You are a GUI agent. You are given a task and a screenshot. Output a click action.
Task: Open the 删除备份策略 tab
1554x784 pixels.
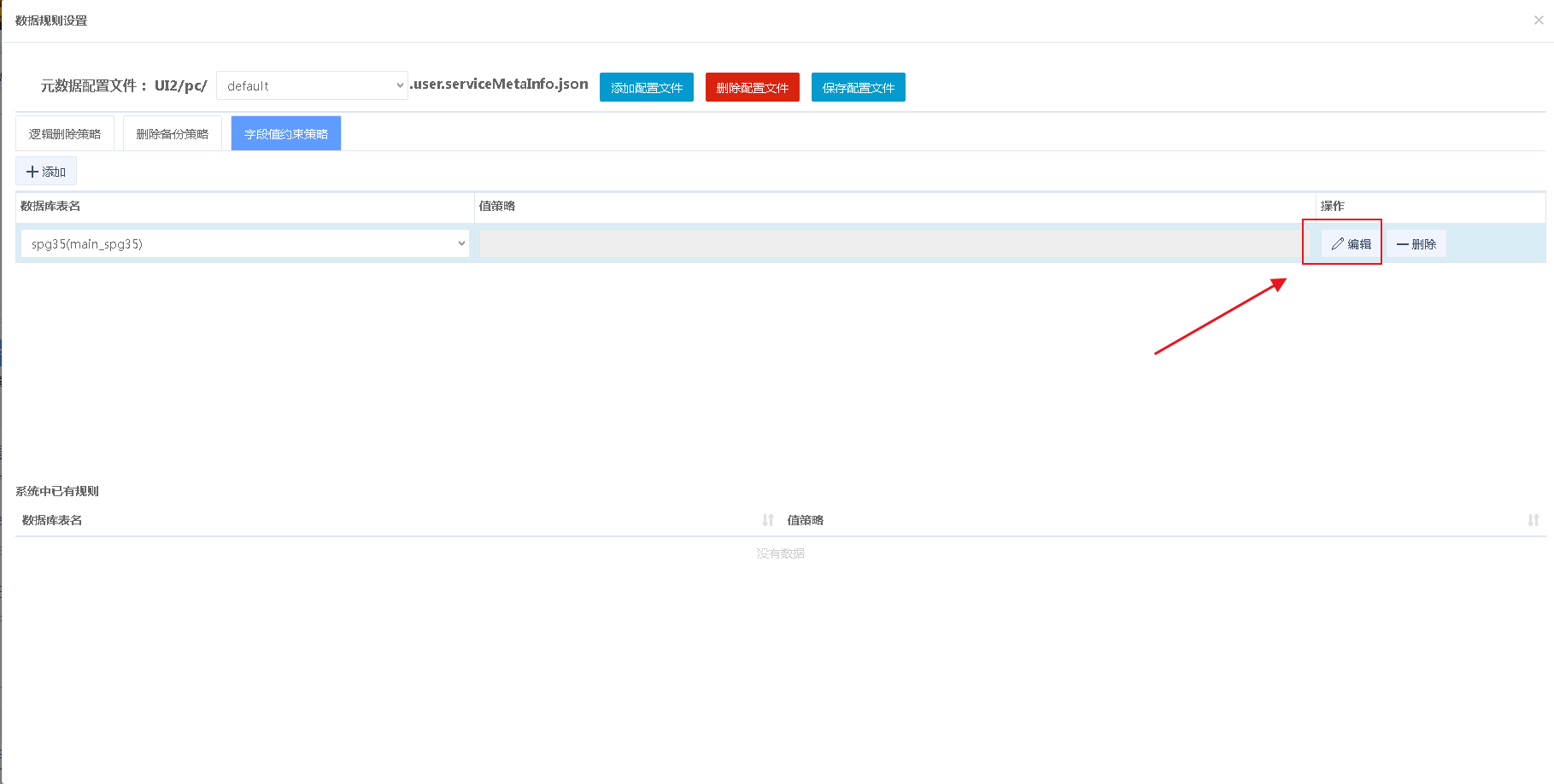click(x=173, y=134)
